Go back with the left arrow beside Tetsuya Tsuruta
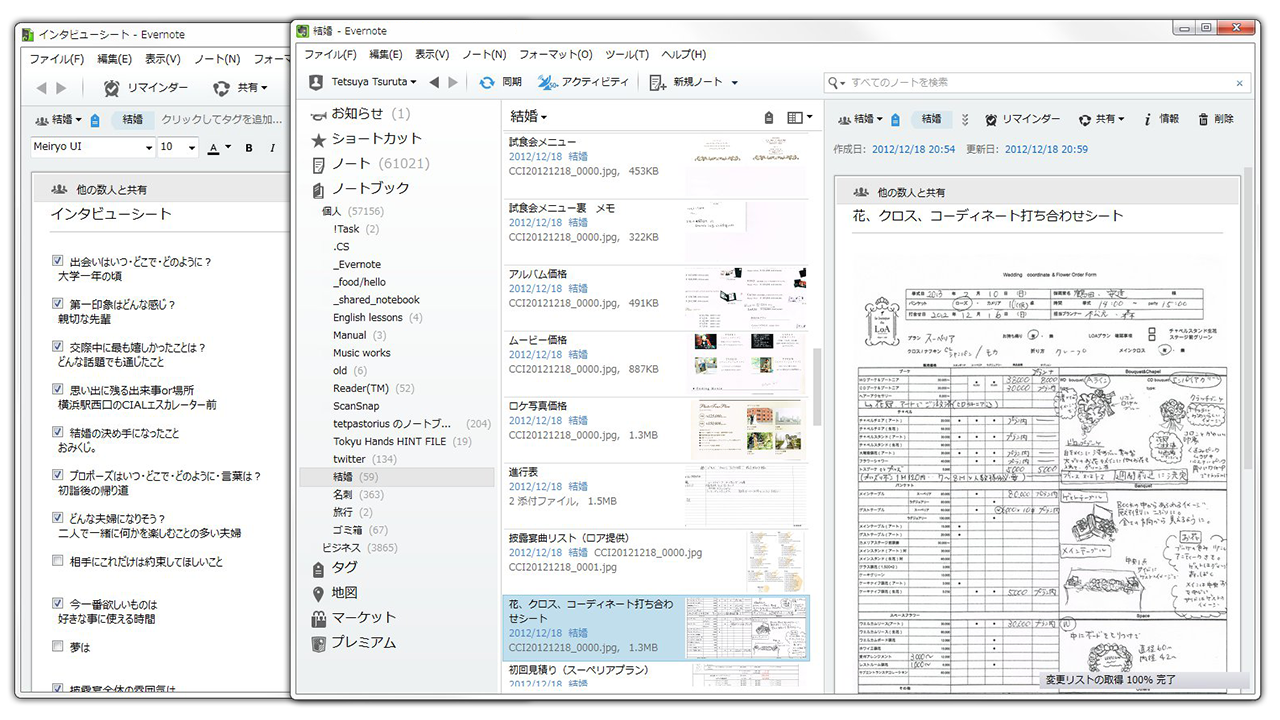Image resolution: width=1280 pixels, height=720 pixels. point(434,82)
